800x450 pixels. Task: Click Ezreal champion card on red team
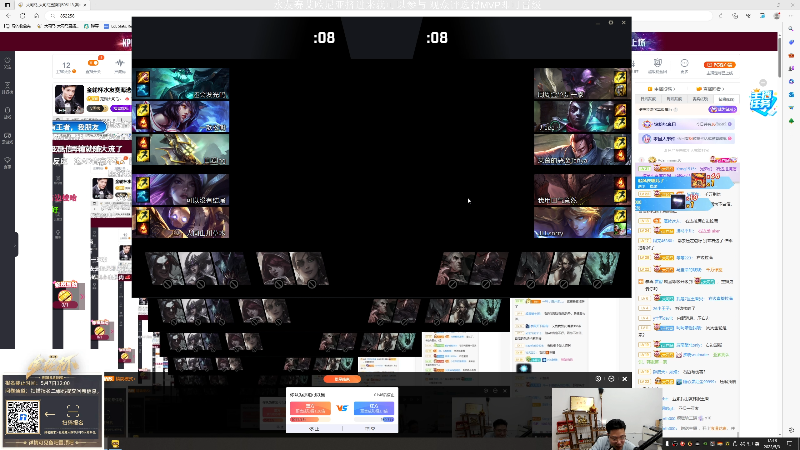[582, 222]
